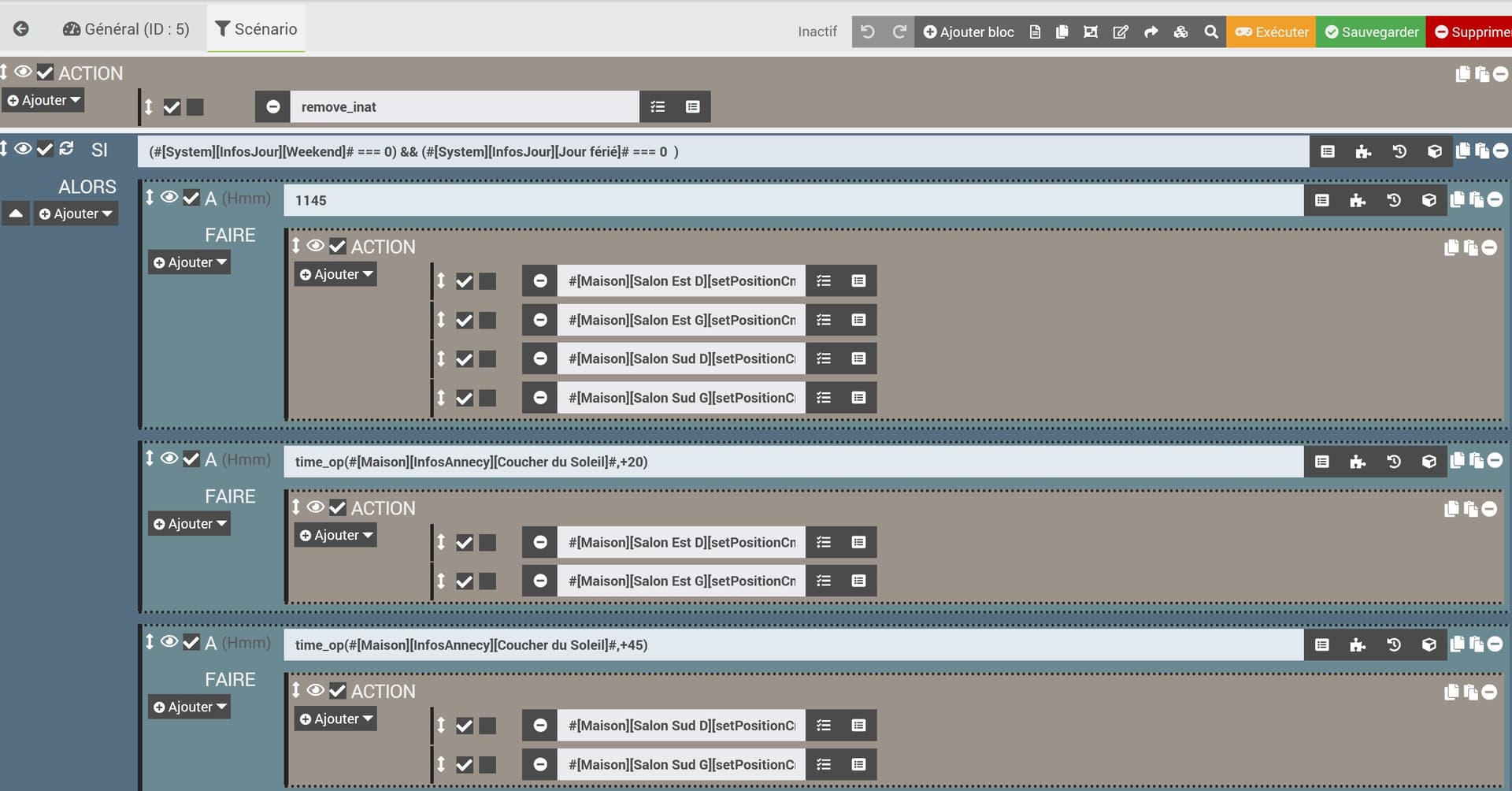Screen dimensions: 1512x791
Task: Run the scenario with Exécuter
Action: (x=1271, y=32)
